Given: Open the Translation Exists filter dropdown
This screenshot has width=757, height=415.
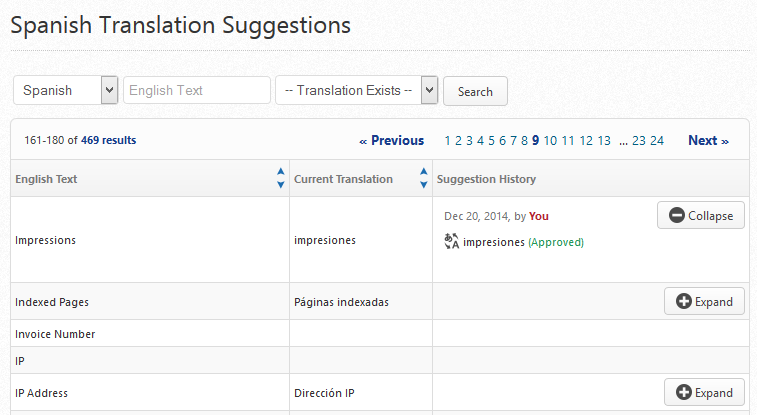Looking at the screenshot, I should pos(357,90).
